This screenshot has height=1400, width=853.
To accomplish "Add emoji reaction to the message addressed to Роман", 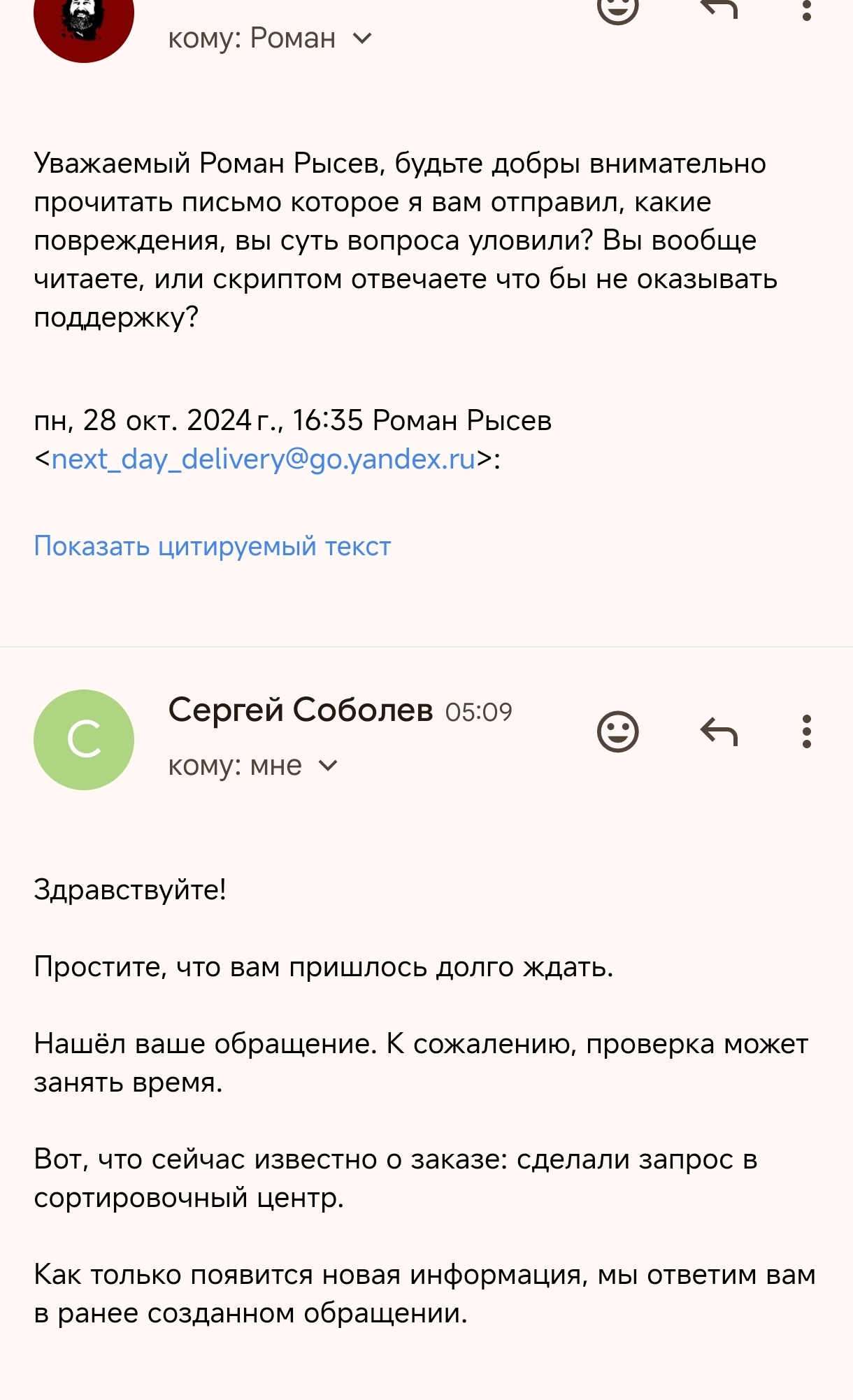I will click(x=618, y=7).
